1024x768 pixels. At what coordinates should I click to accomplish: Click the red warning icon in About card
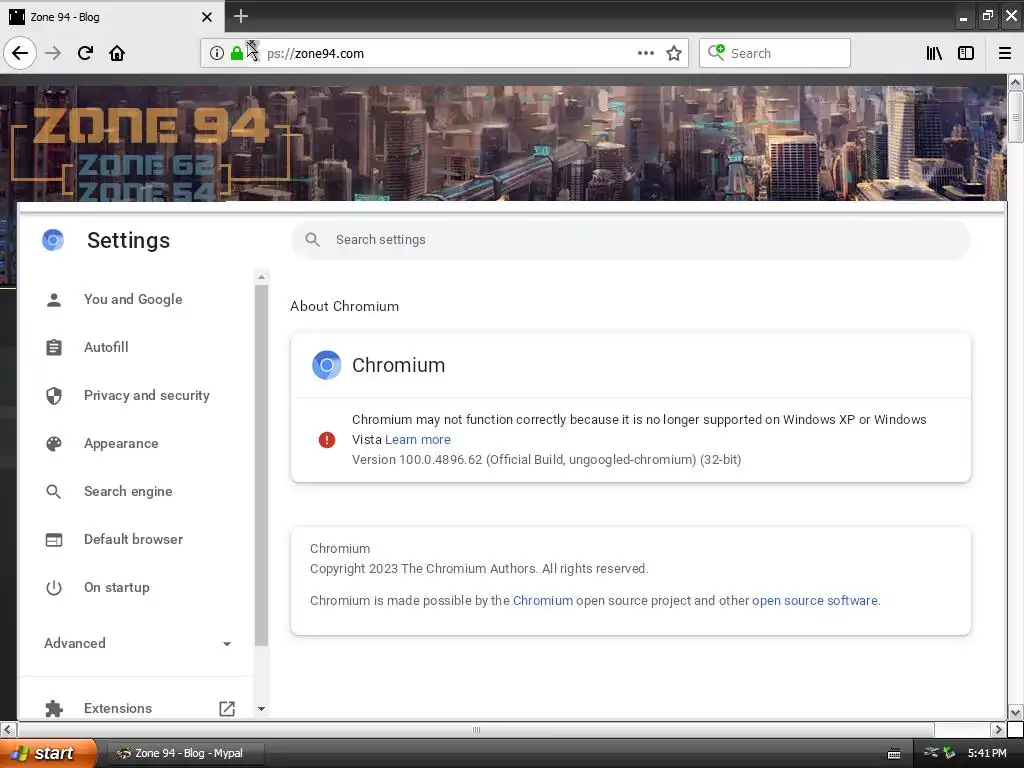(x=327, y=440)
